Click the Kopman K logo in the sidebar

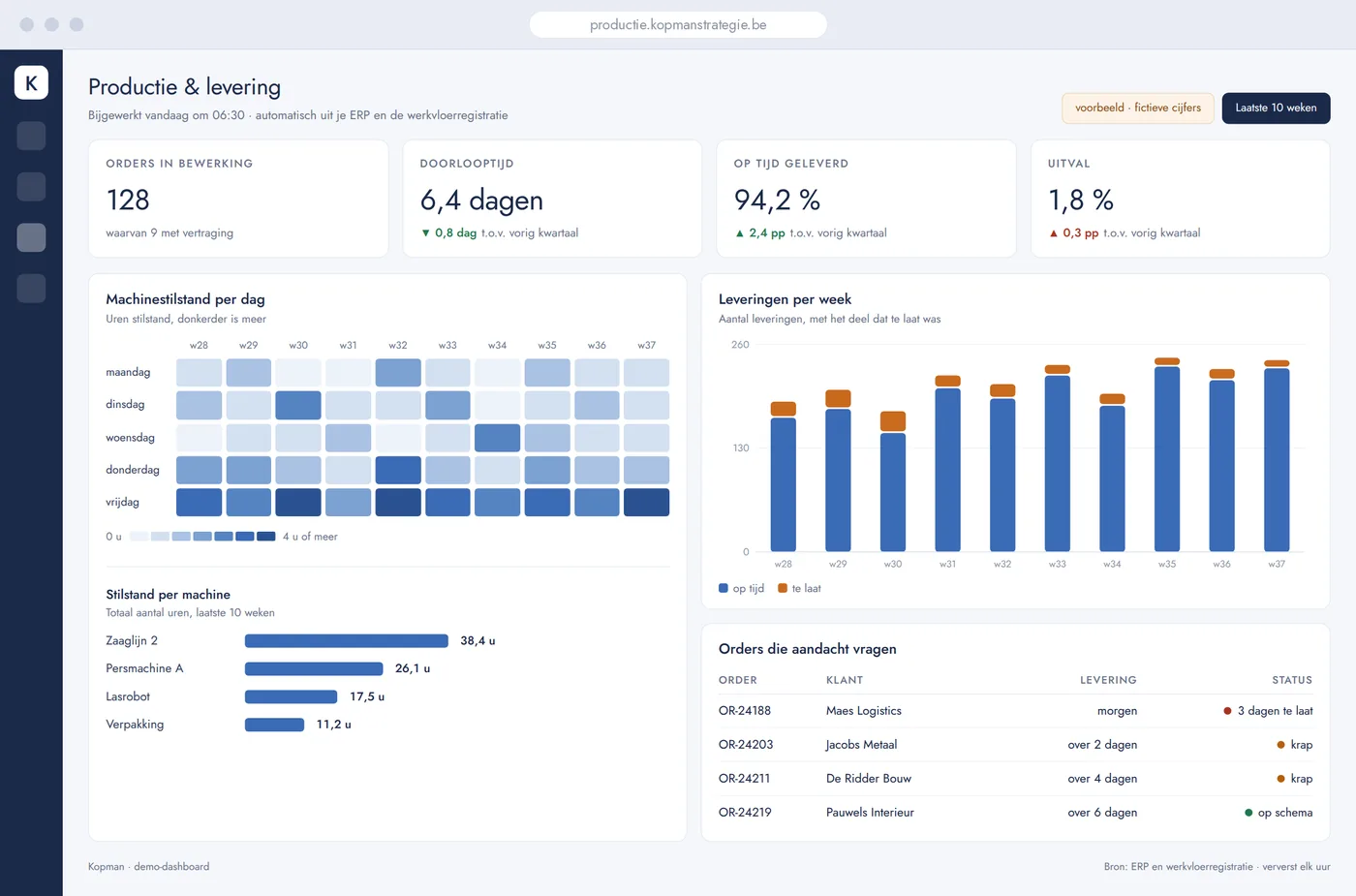click(31, 82)
